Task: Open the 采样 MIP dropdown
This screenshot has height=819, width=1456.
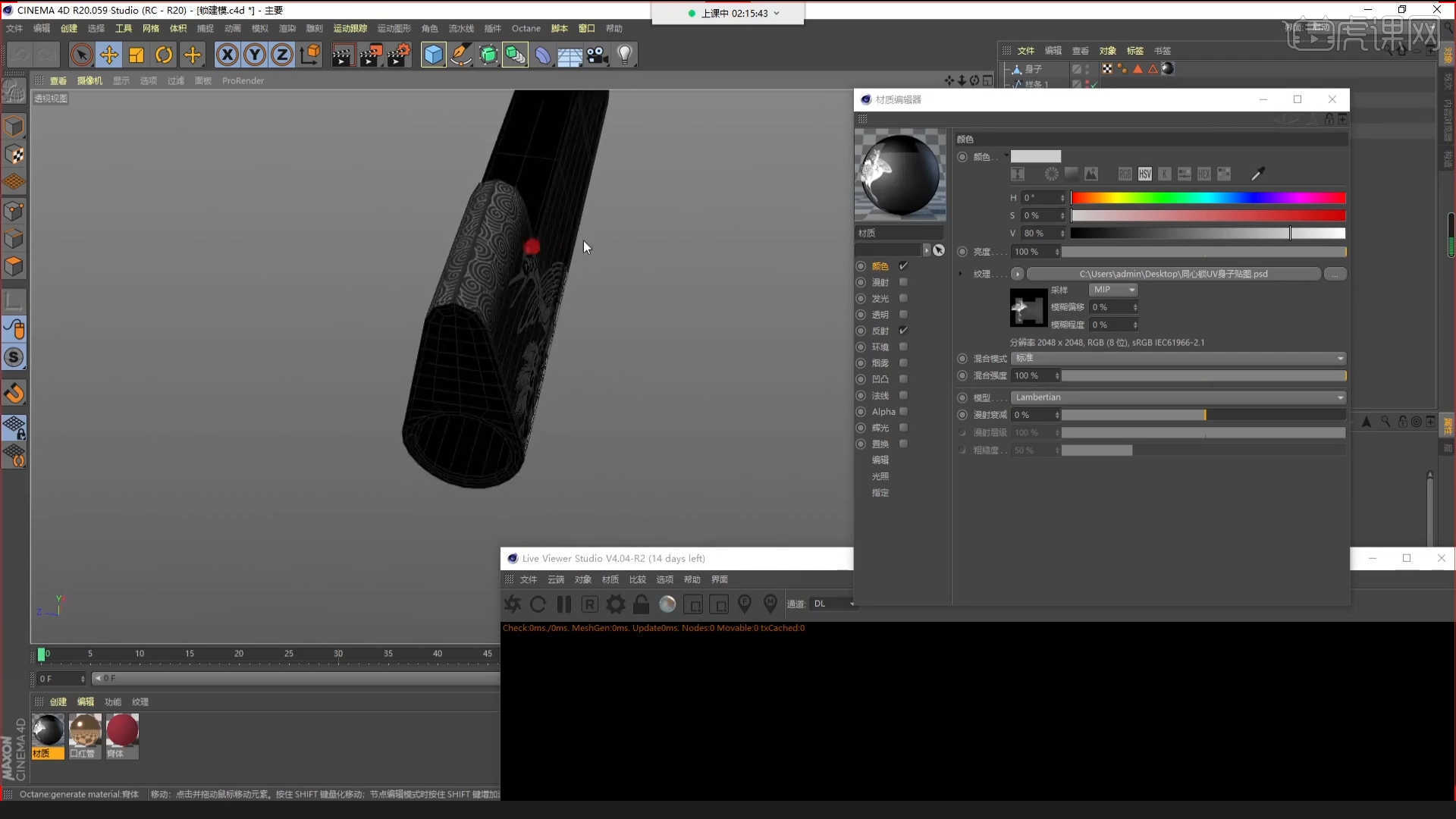Action: [1113, 290]
